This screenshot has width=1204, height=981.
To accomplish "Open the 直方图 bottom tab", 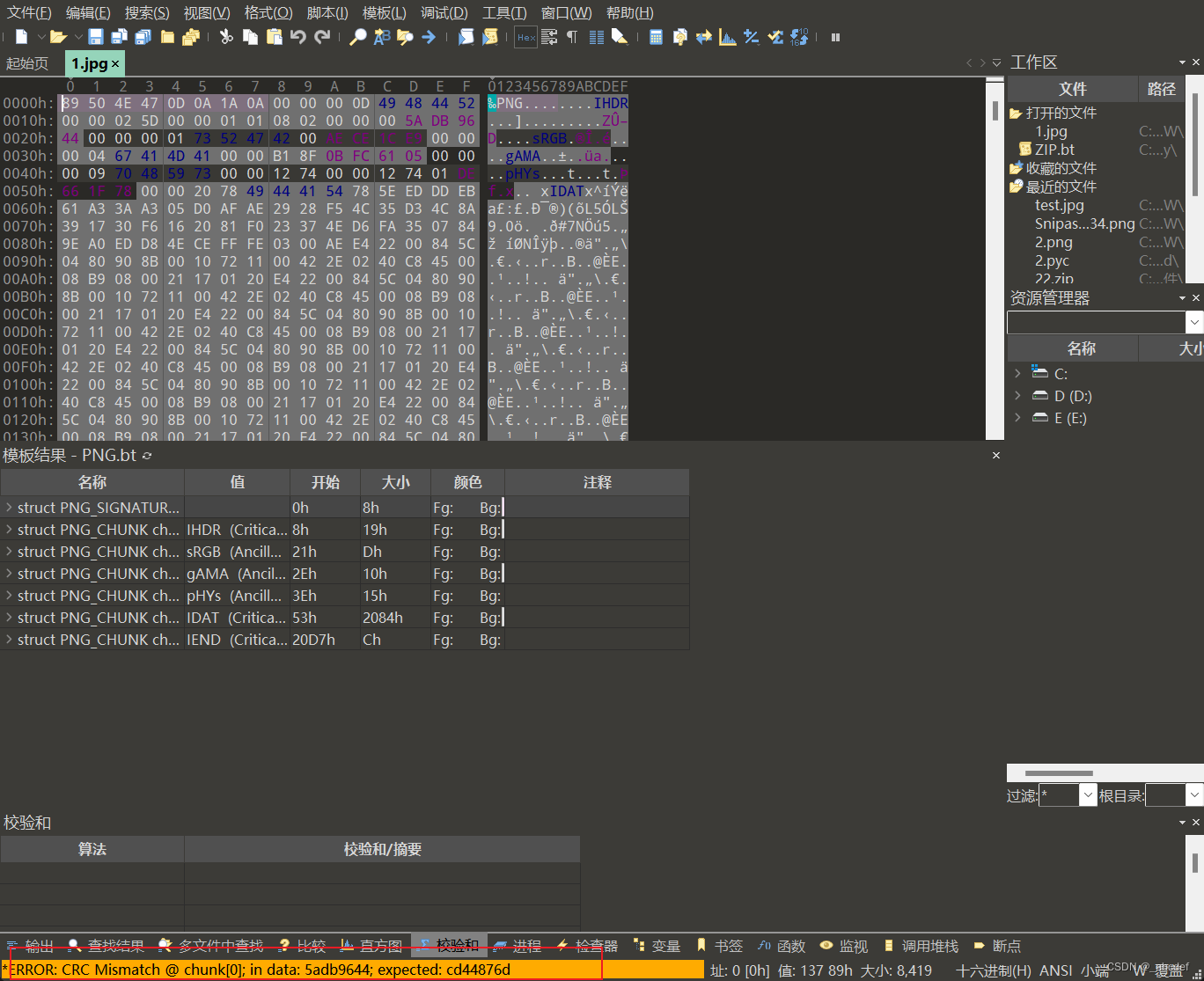I will click(x=371, y=946).
